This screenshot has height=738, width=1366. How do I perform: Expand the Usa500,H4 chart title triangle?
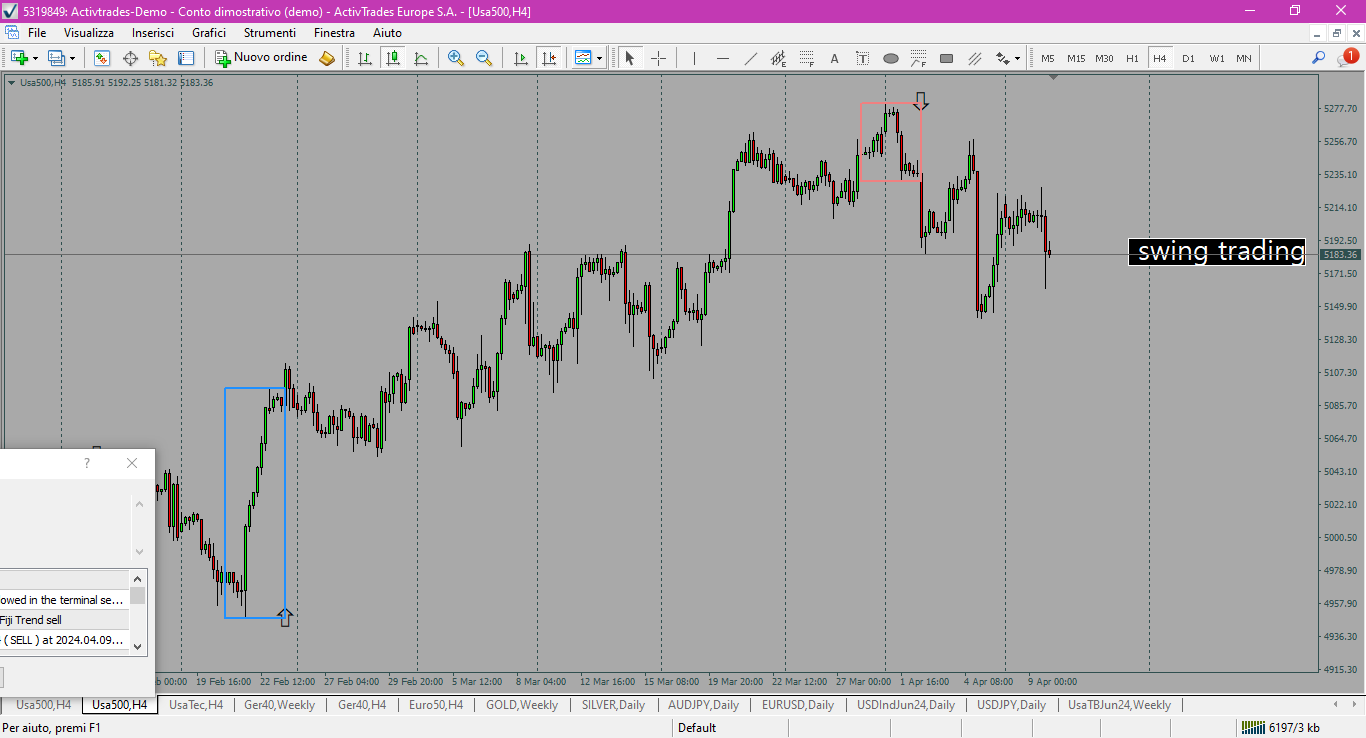tap(11, 83)
